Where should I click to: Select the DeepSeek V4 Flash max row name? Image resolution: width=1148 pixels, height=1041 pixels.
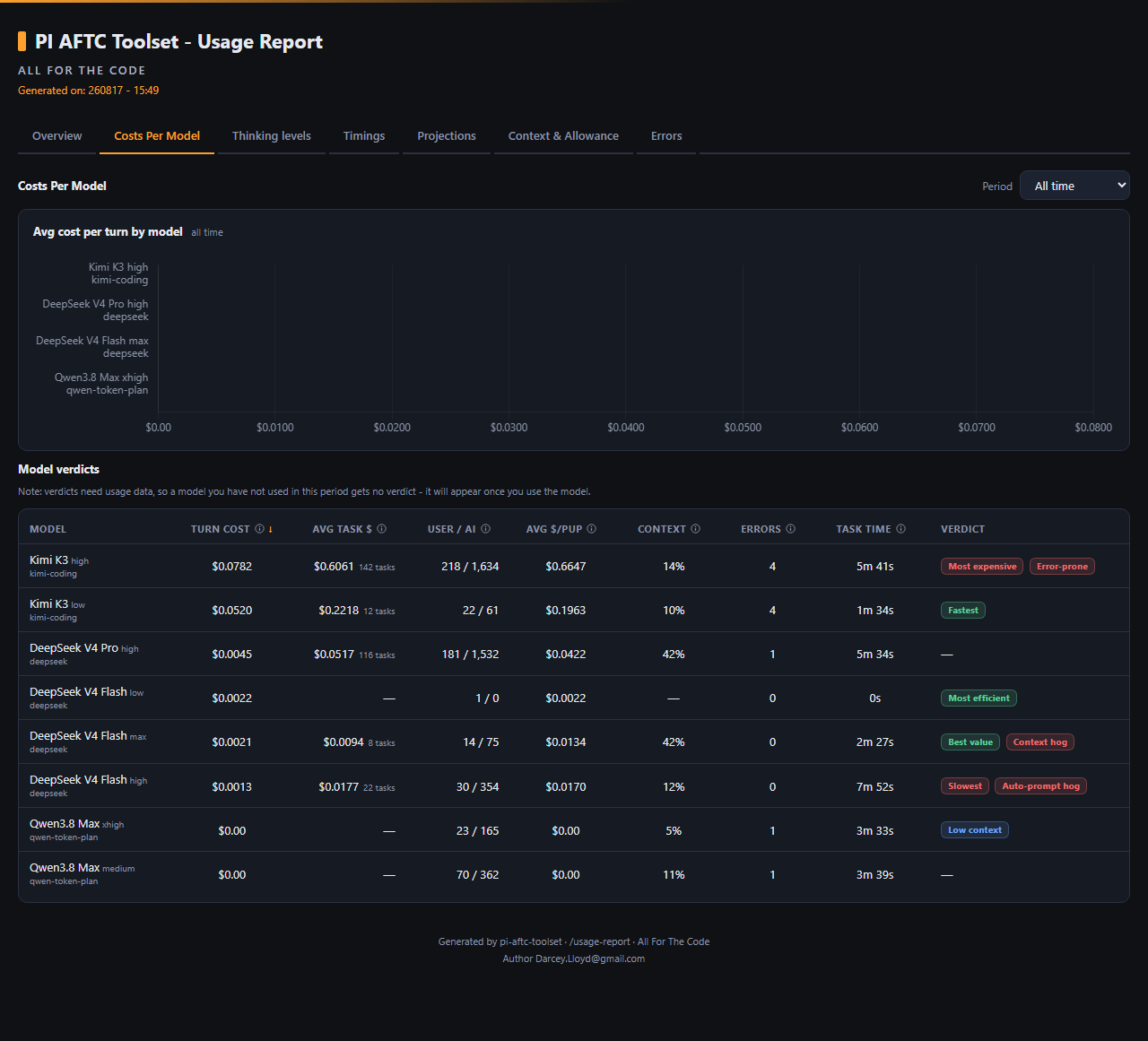pyautogui.click(x=88, y=736)
